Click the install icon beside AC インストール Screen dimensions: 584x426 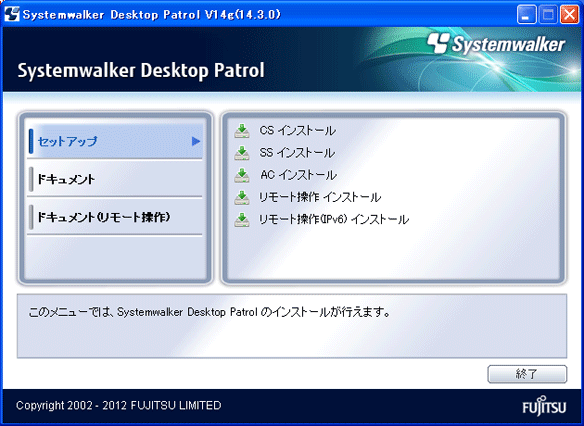[242, 175]
